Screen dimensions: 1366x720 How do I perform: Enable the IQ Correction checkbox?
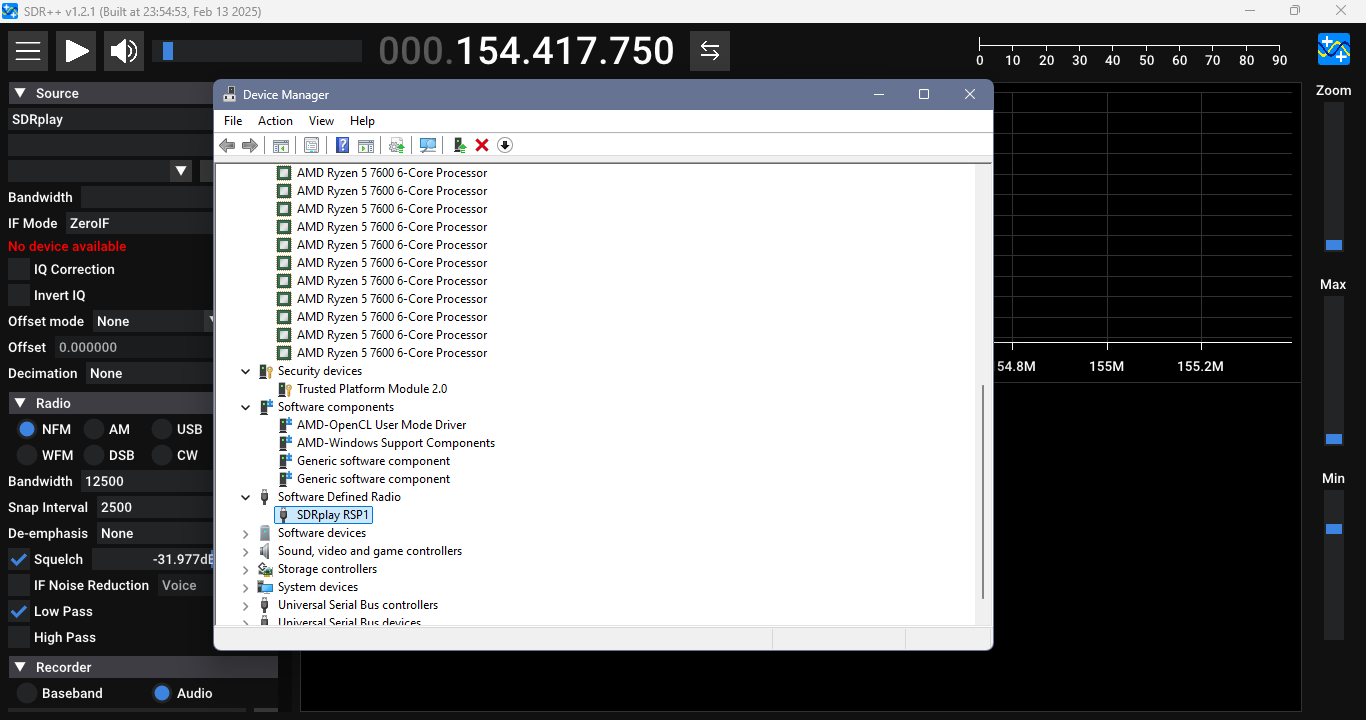coord(19,269)
